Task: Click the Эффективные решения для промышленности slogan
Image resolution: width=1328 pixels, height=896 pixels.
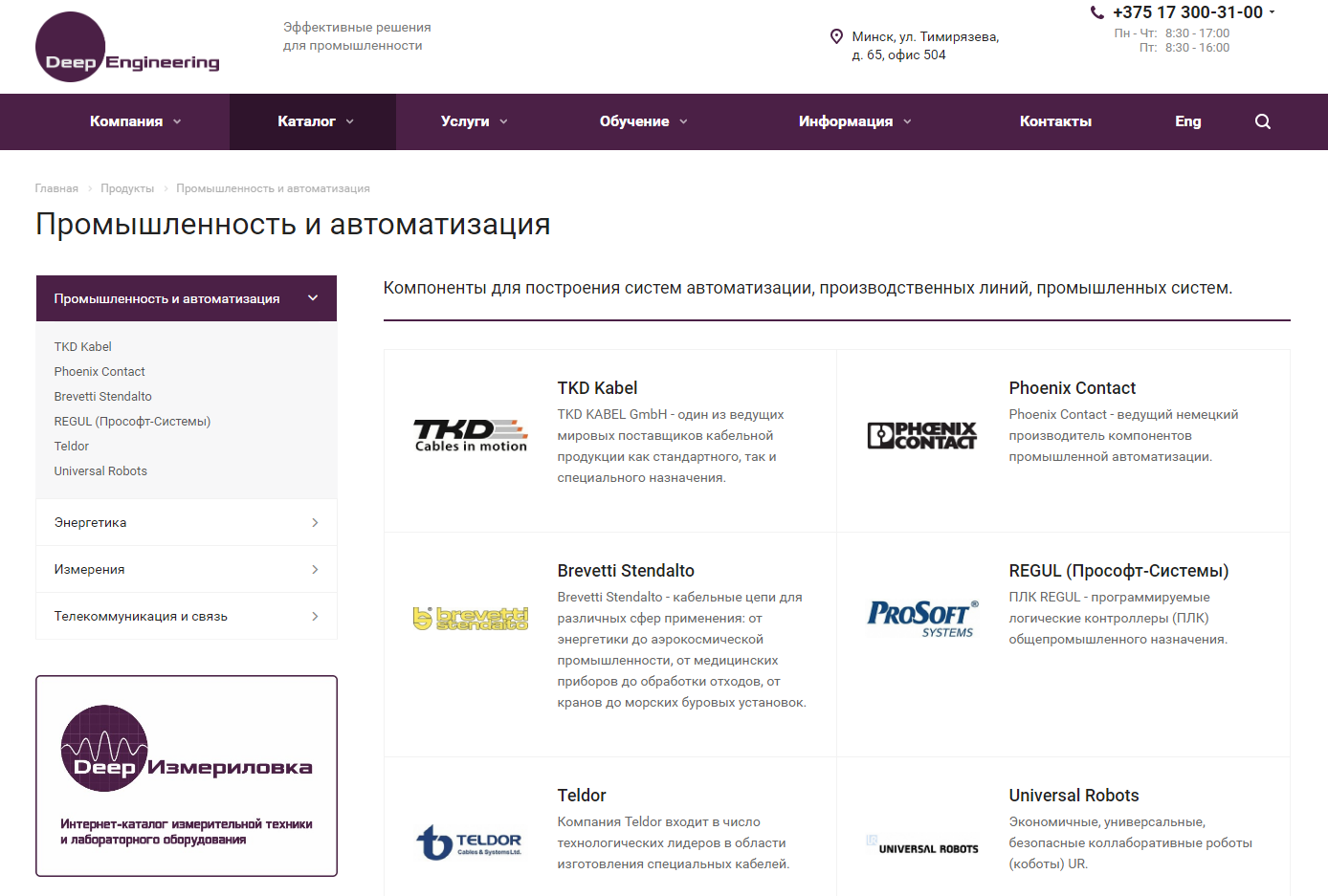Action: (357, 36)
